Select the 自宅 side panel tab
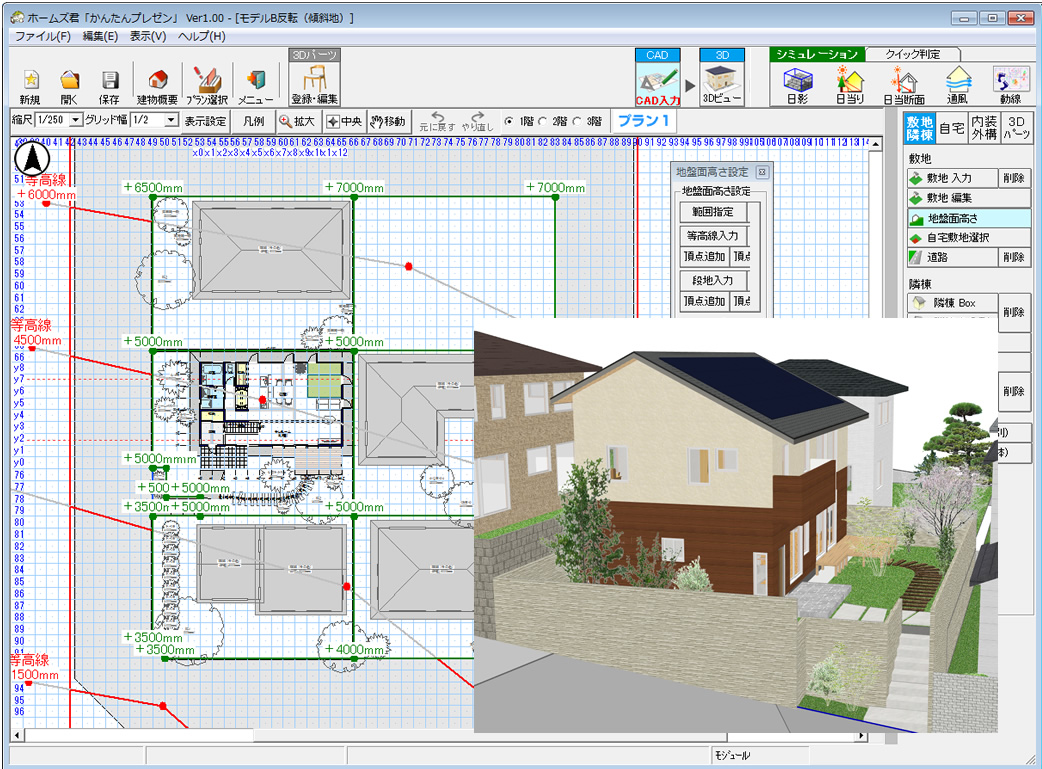The width and height of the screenshot is (1042, 769). tap(952, 128)
